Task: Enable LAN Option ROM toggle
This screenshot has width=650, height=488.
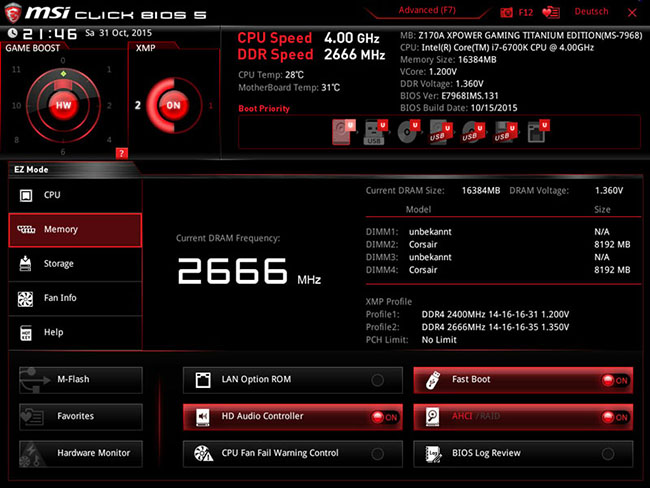Action: click(377, 380)
